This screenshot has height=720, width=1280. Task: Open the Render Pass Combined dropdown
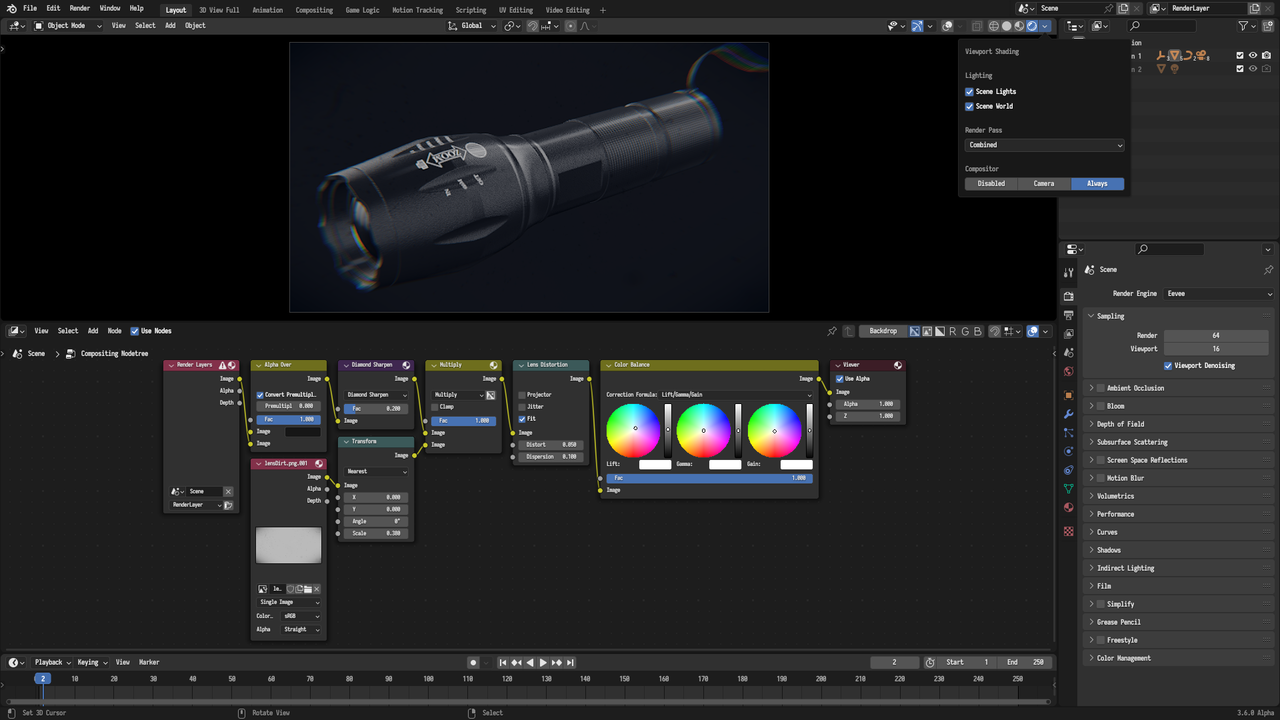pos(1045,145)
